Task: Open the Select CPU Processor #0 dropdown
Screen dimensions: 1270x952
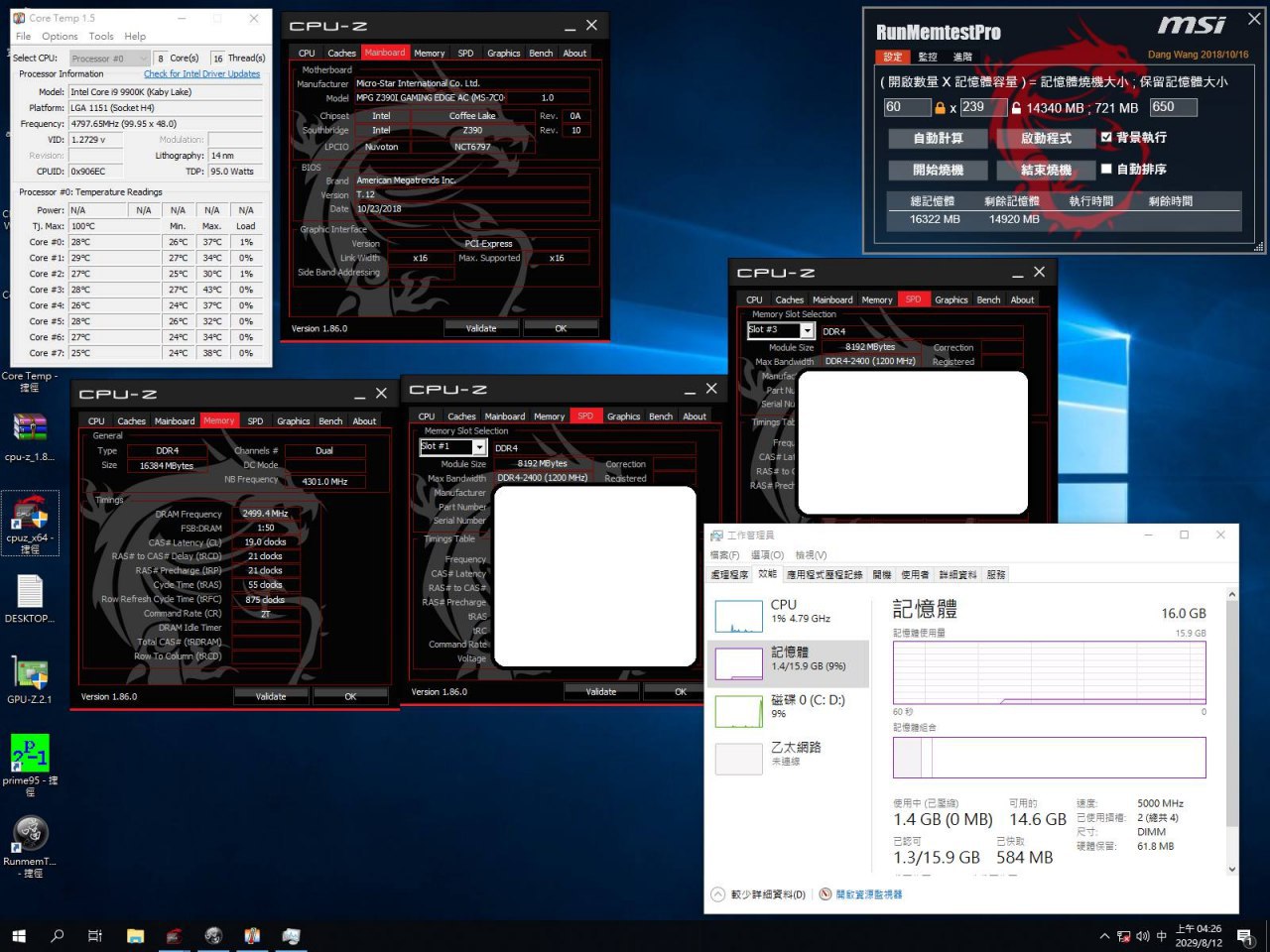Action: click(109, 59)
